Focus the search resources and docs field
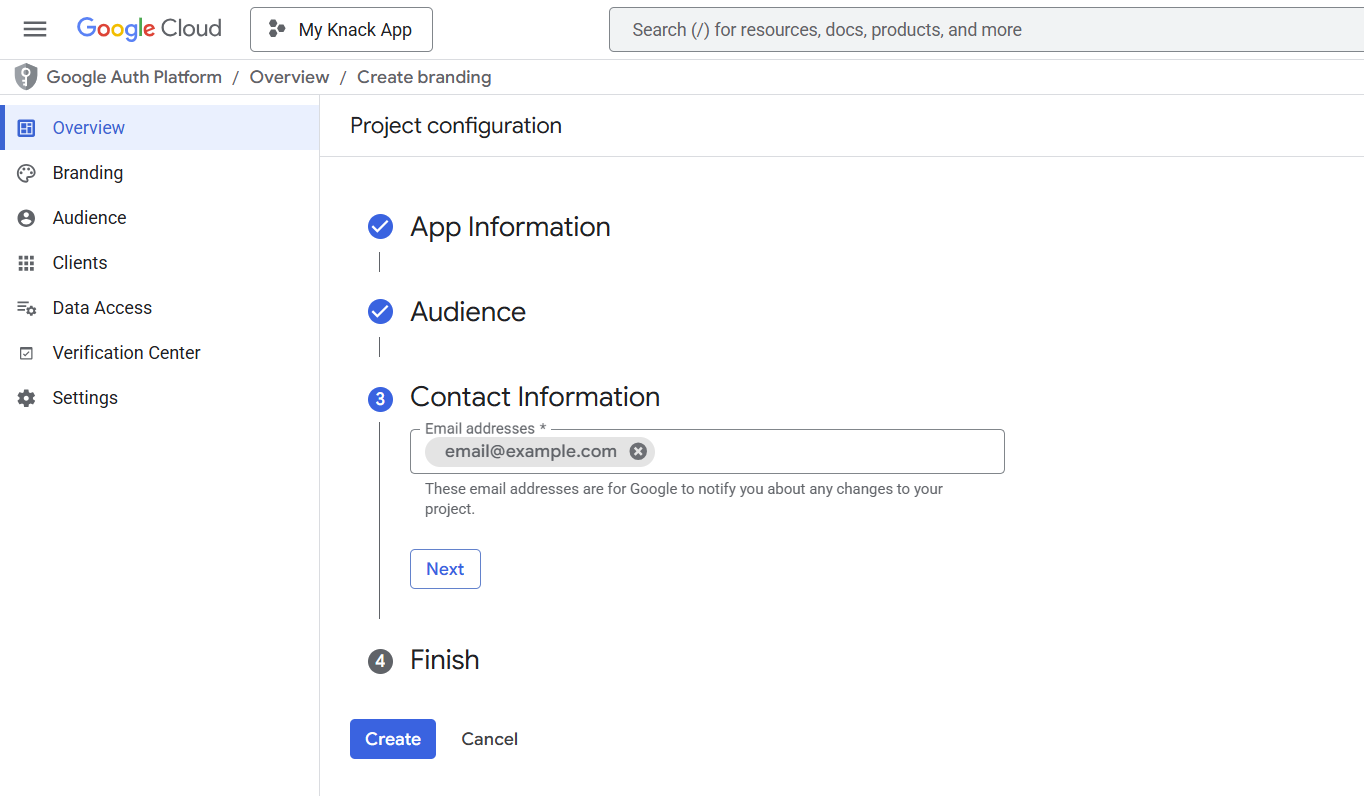Image resolution: width=1364 pixels, height=796 pixels. (x=985, y=30)
